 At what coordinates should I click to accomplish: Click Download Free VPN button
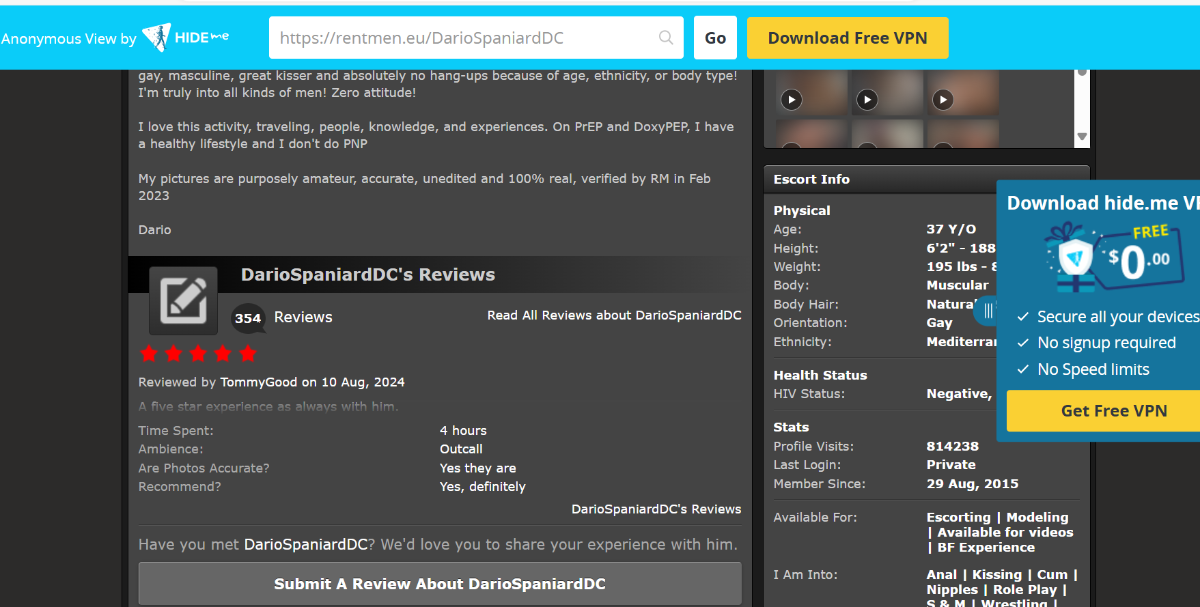coord(848,38)
